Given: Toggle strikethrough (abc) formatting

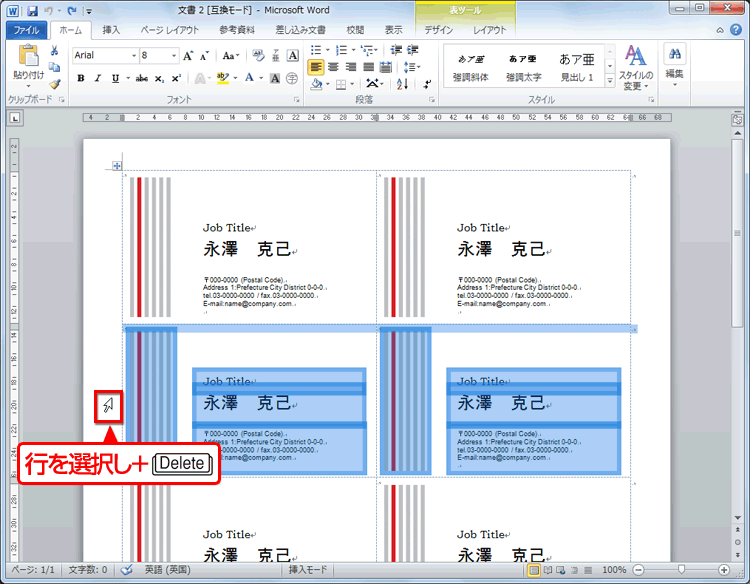Looking at the screenshot, I should [142, 78].
